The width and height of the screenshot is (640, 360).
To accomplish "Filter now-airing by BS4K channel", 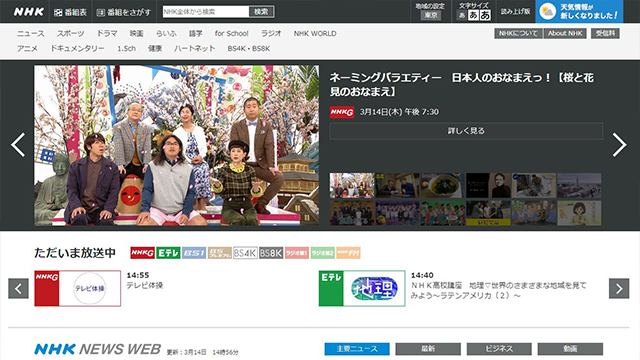I will (245, 253).
